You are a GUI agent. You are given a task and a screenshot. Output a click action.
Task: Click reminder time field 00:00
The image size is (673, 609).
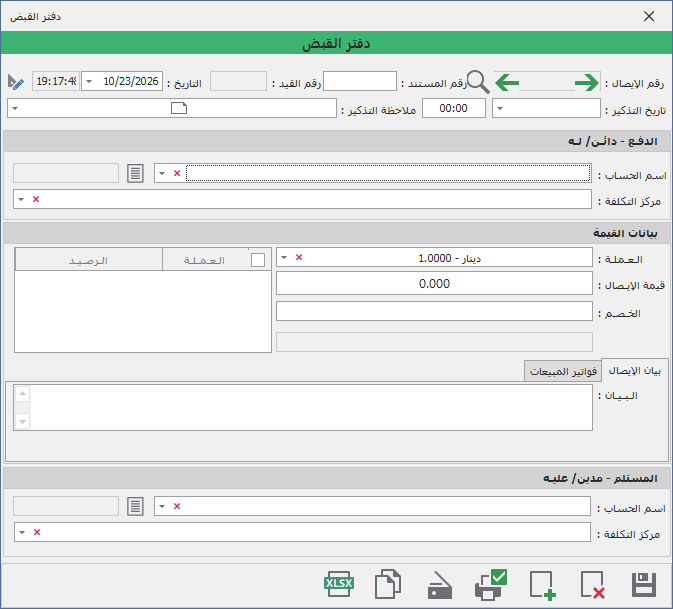454,108
